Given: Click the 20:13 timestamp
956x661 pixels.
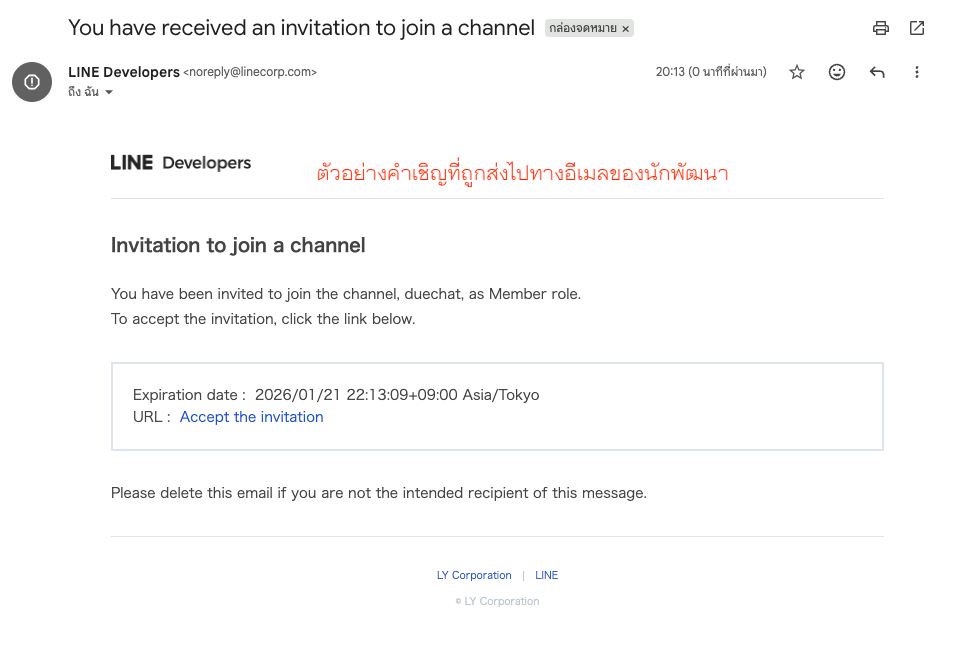Looking at the screenshot, I should (711, 72).
